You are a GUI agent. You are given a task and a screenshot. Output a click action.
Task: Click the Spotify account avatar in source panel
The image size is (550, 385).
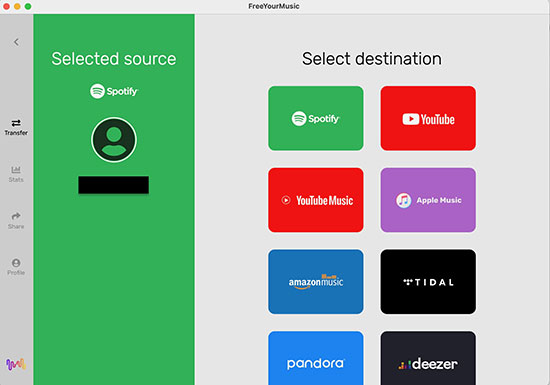114,140
